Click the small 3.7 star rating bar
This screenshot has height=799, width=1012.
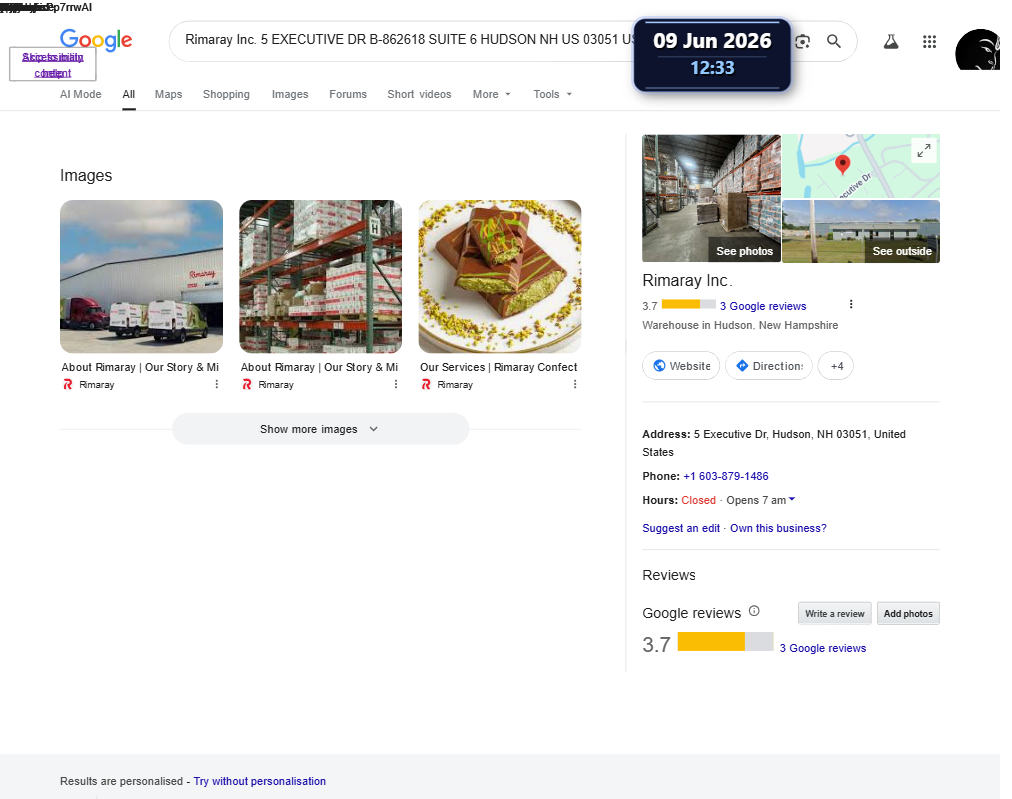689,304
